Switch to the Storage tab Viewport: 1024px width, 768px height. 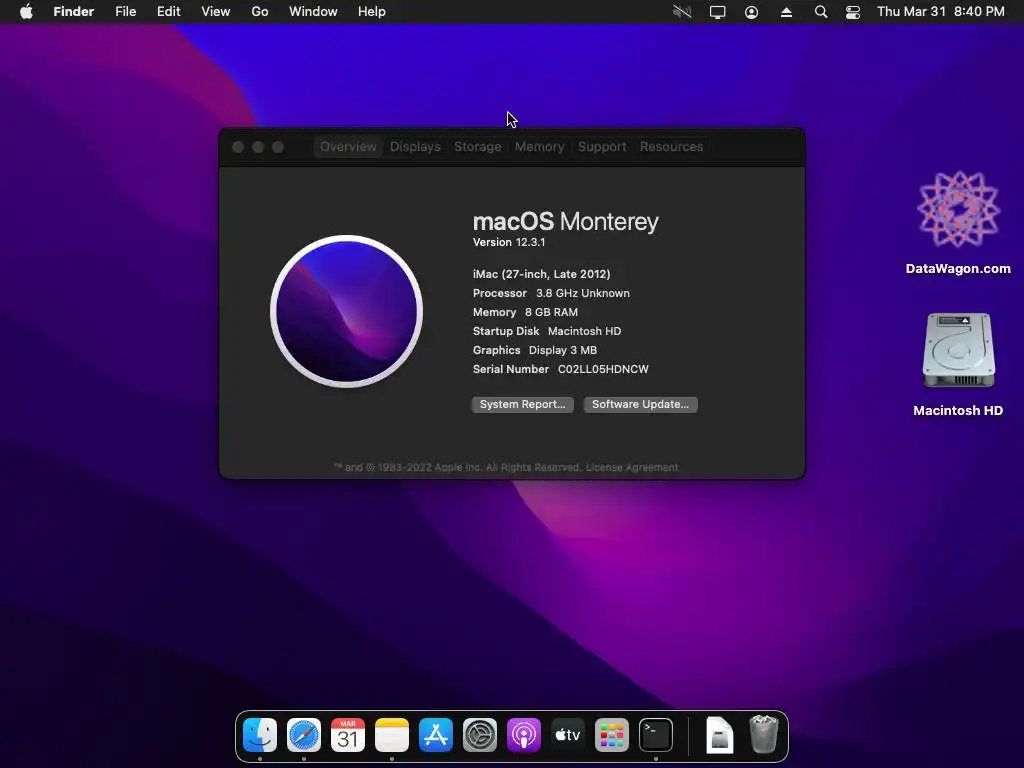pyautogui.click(x=478, y=146)
